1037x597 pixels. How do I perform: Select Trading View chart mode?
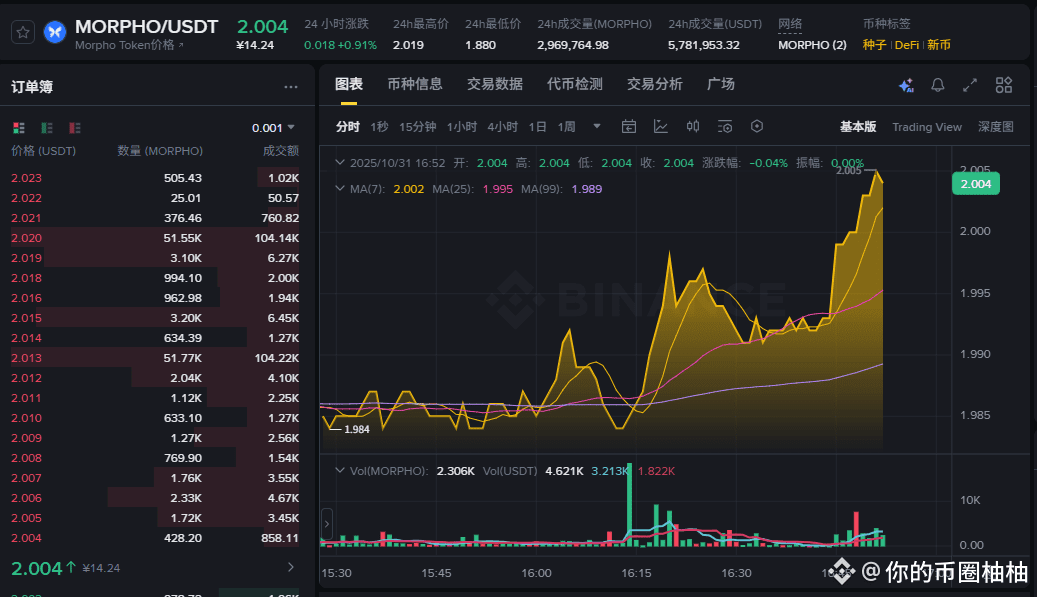click(927, 127)
